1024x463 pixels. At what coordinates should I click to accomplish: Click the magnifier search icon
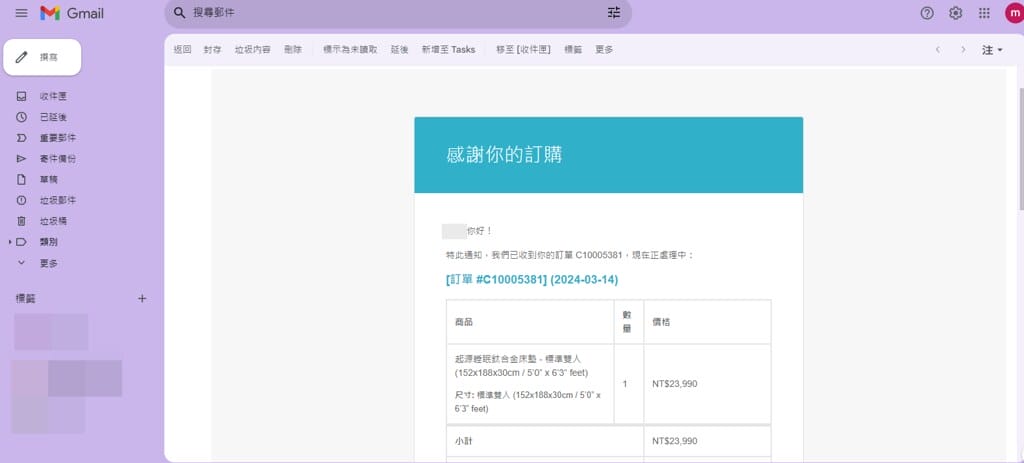(x=180, y=12)
